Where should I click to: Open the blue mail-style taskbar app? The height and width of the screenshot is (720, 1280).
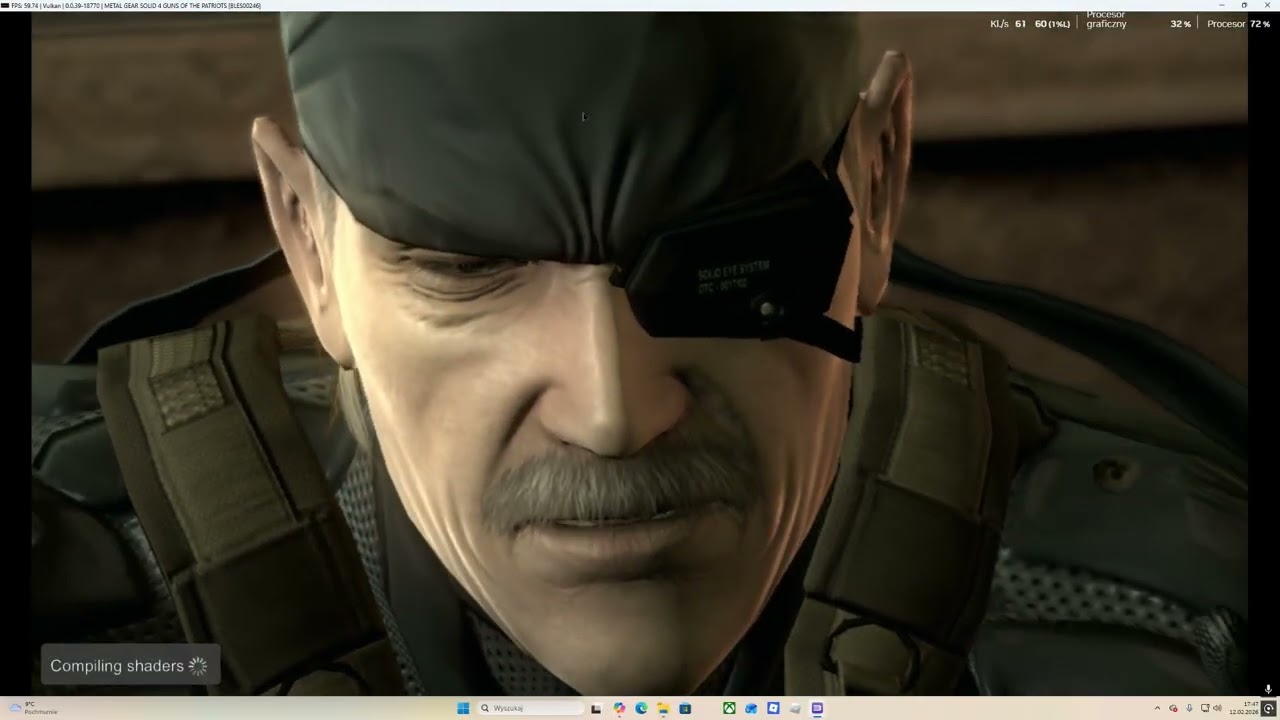(751, 708)
